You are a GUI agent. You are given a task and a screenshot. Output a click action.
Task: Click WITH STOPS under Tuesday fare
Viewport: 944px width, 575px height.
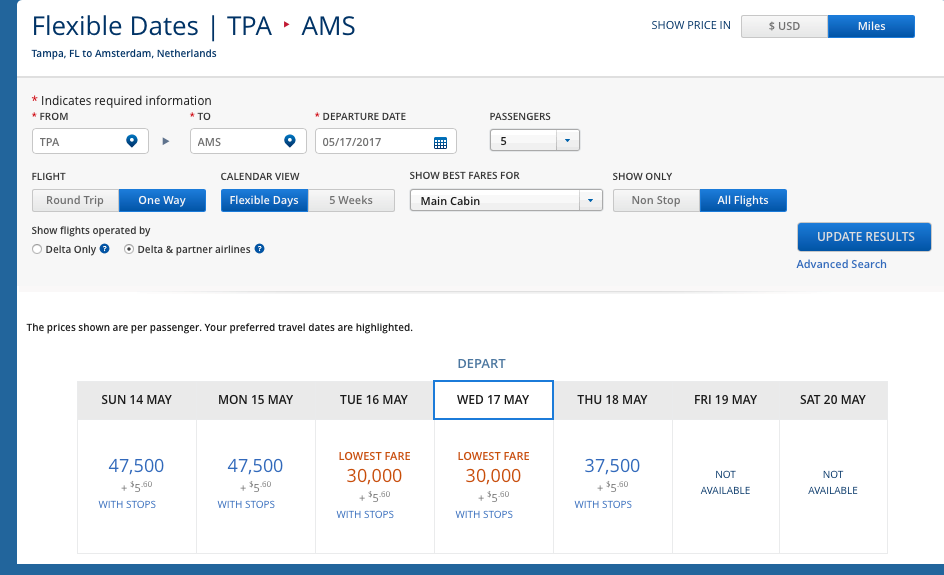coord(365,515)
